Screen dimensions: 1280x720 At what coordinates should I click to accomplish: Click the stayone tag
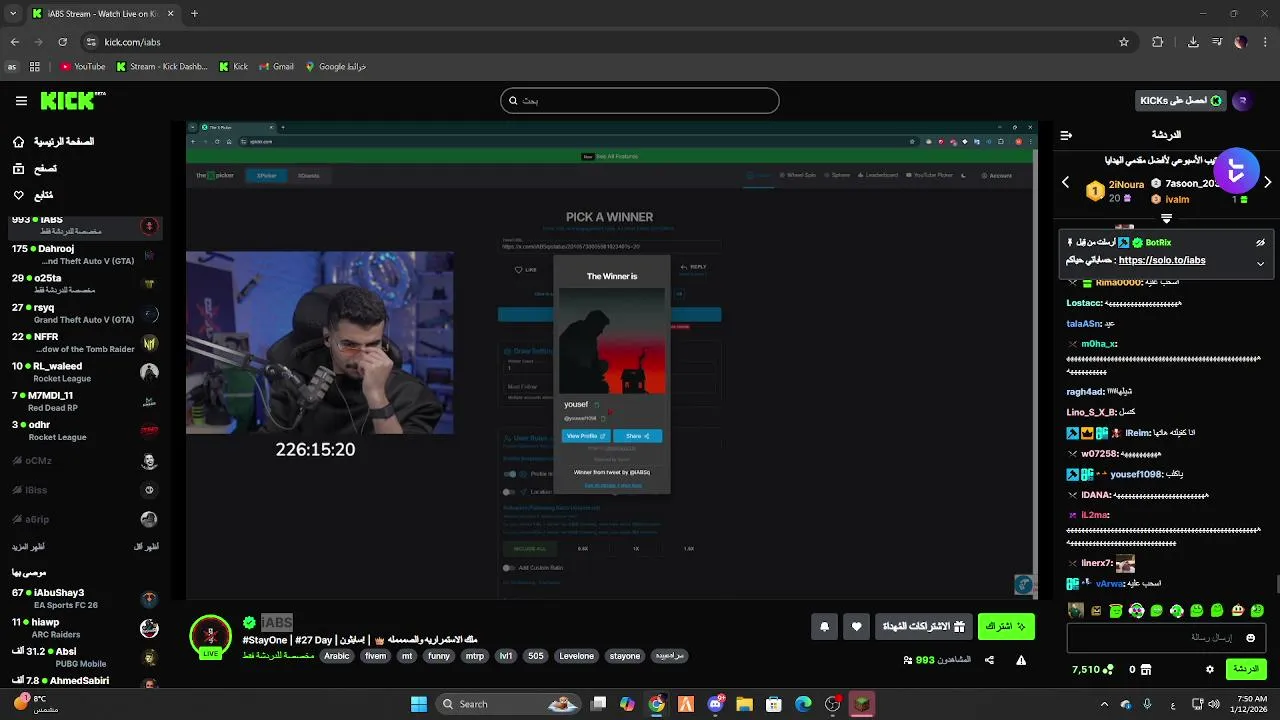point(625,656)
